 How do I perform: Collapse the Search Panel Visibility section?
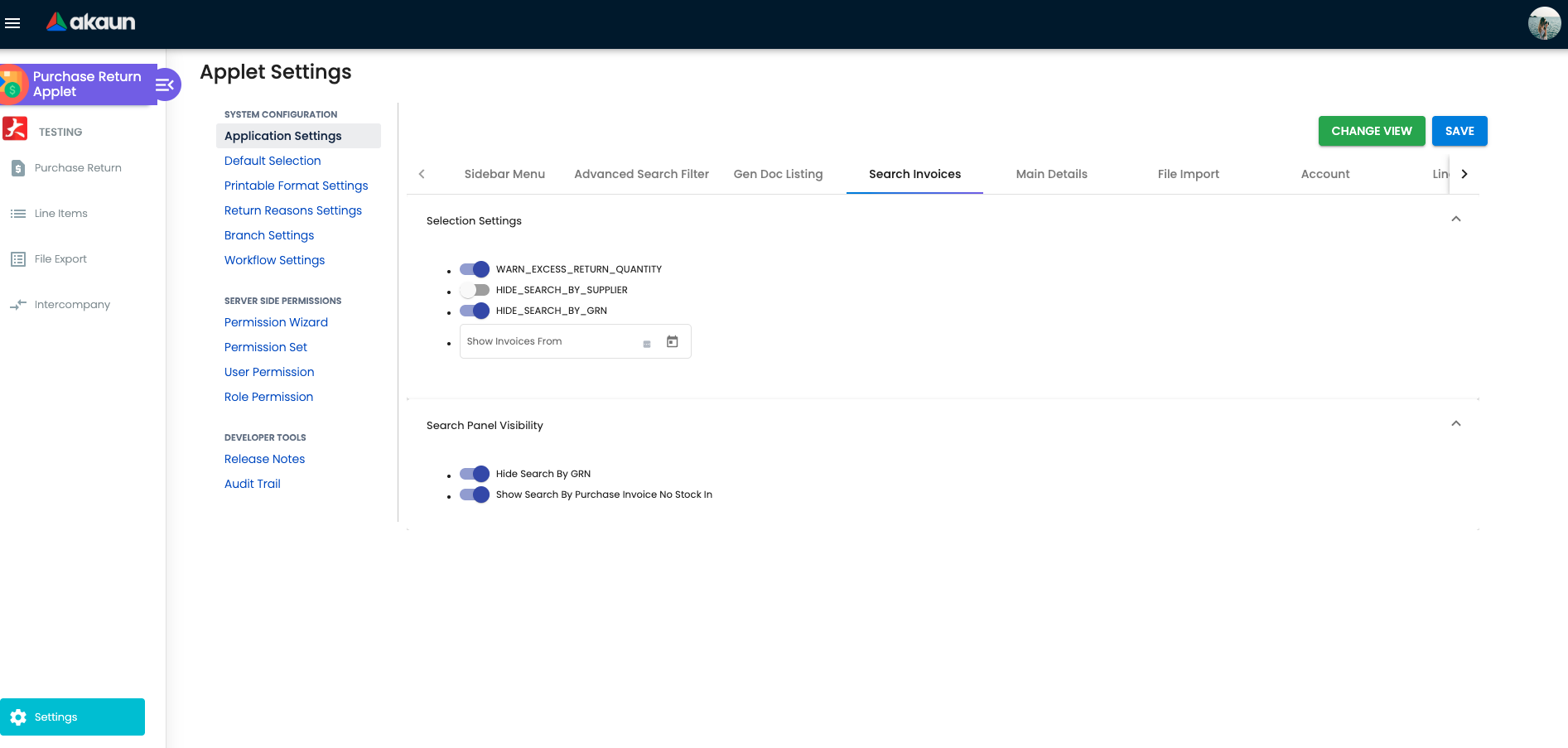click(x=1456, y=424)
